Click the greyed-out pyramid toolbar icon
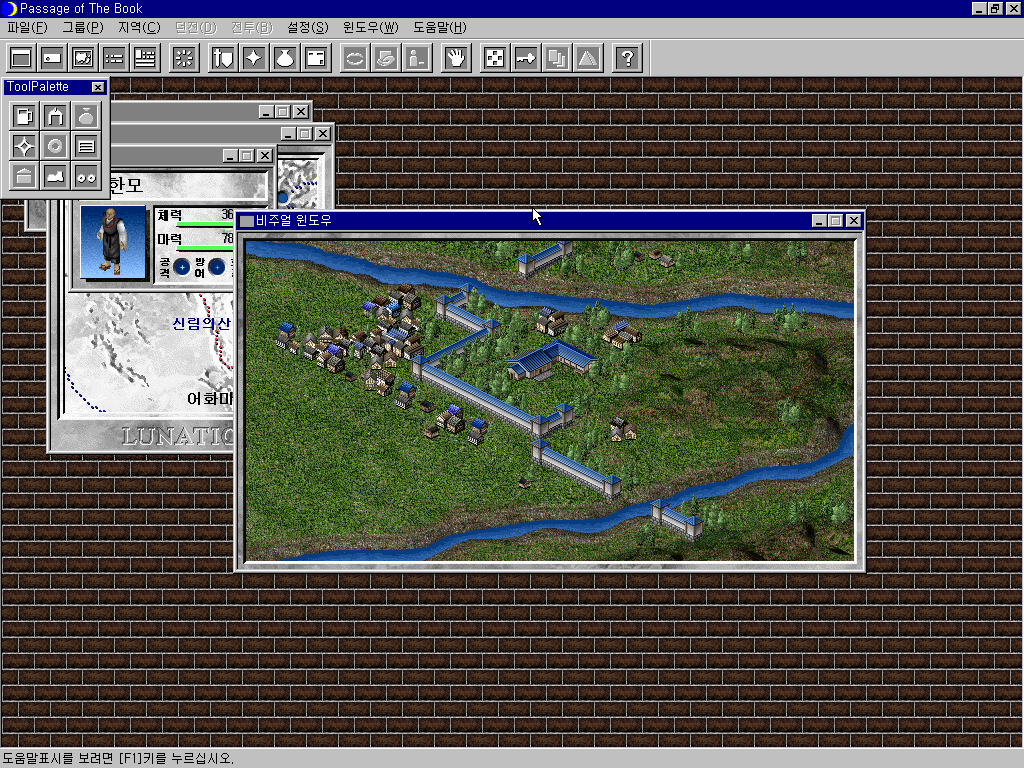The image size is (1024, 768). [588, 58]
